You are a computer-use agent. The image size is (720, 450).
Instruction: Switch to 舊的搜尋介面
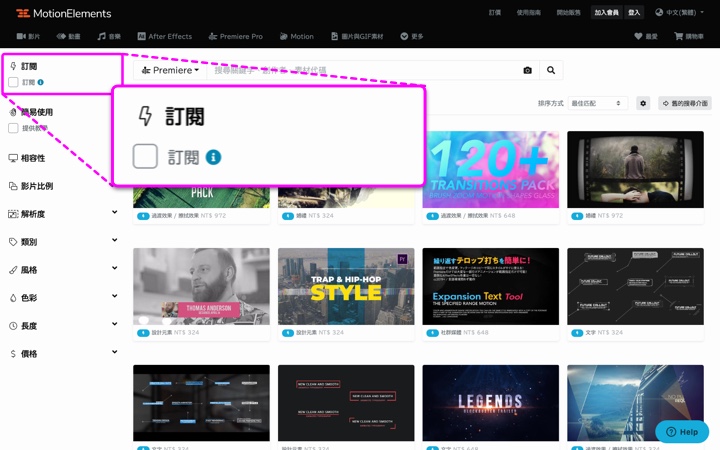685,103
